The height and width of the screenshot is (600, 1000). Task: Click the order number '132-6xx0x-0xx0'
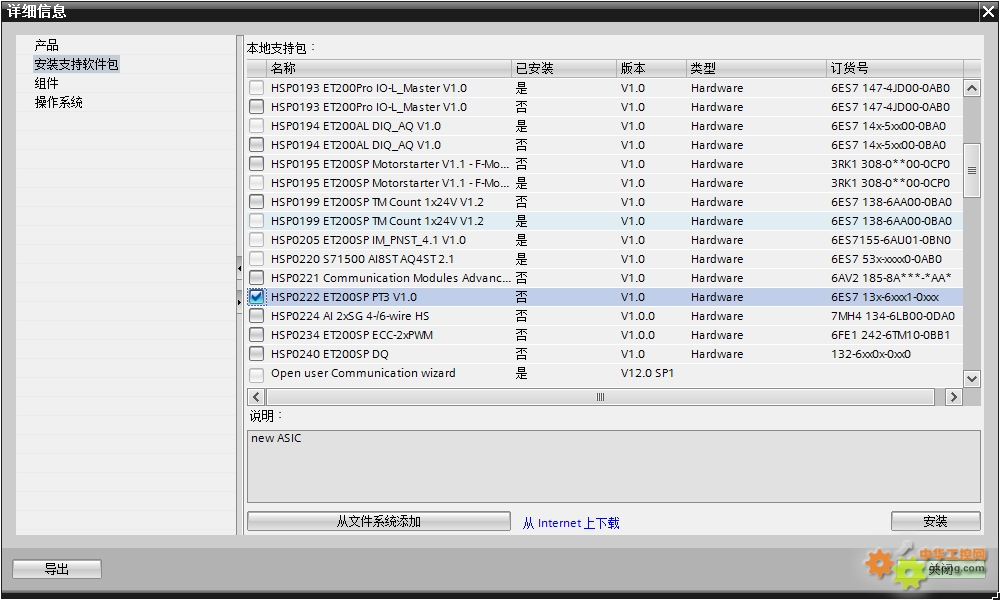[x=871, y=354]
